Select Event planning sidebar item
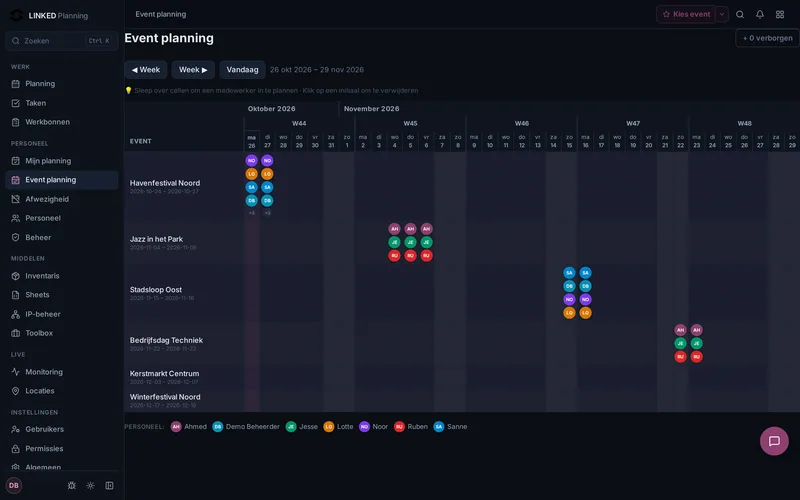Screen dimensions: 800x500 coord(61,180)
